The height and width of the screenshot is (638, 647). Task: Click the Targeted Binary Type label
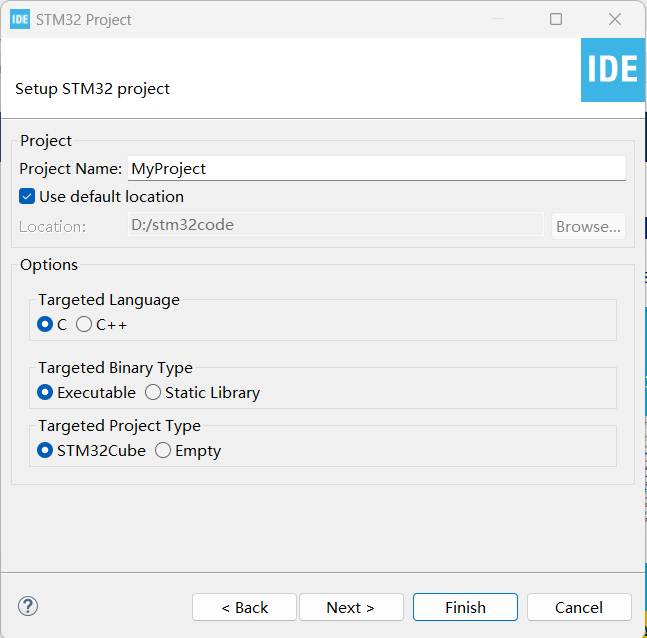(x=116, y=368)
